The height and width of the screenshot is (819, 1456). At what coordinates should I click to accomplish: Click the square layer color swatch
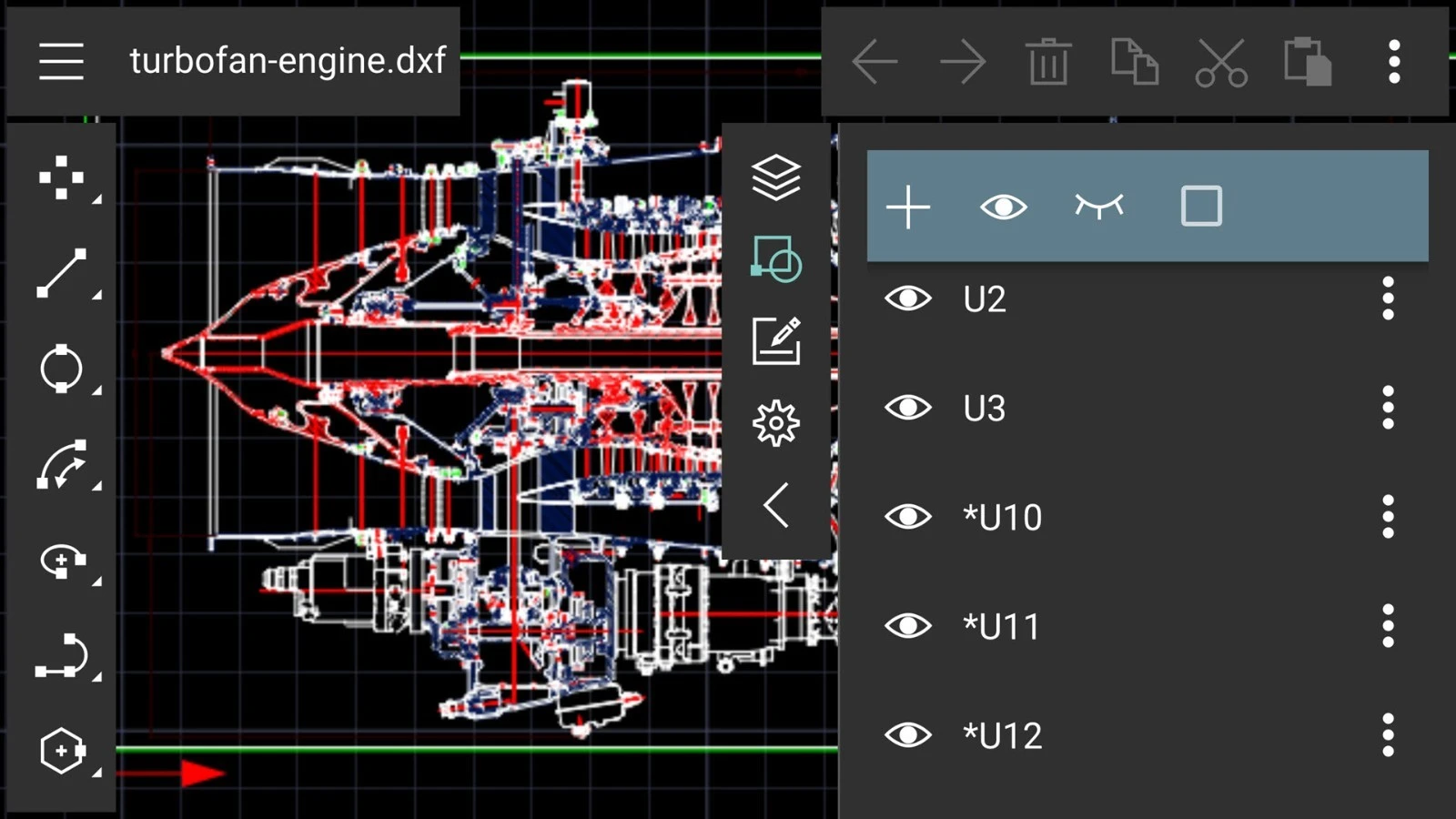pos(1200,207)
